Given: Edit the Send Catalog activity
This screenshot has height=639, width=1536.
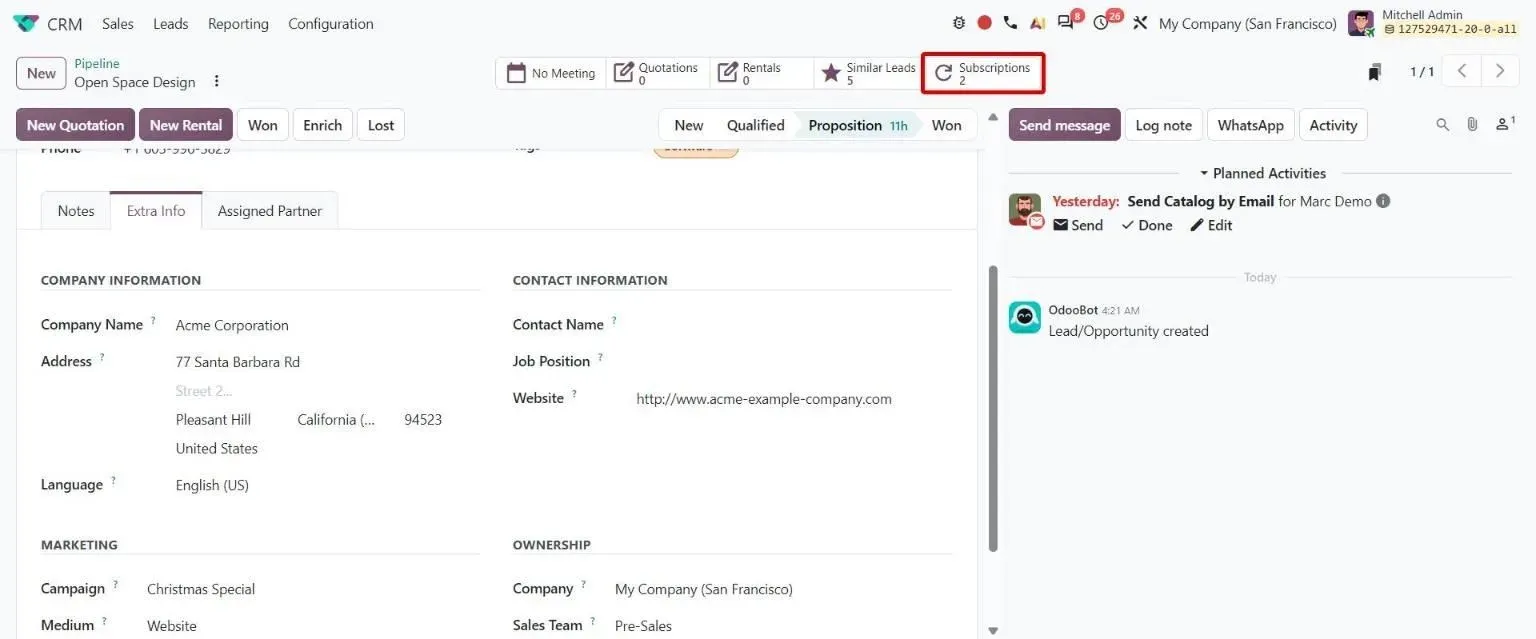Looking at the screenshot, I should [x=1211, y=225].
